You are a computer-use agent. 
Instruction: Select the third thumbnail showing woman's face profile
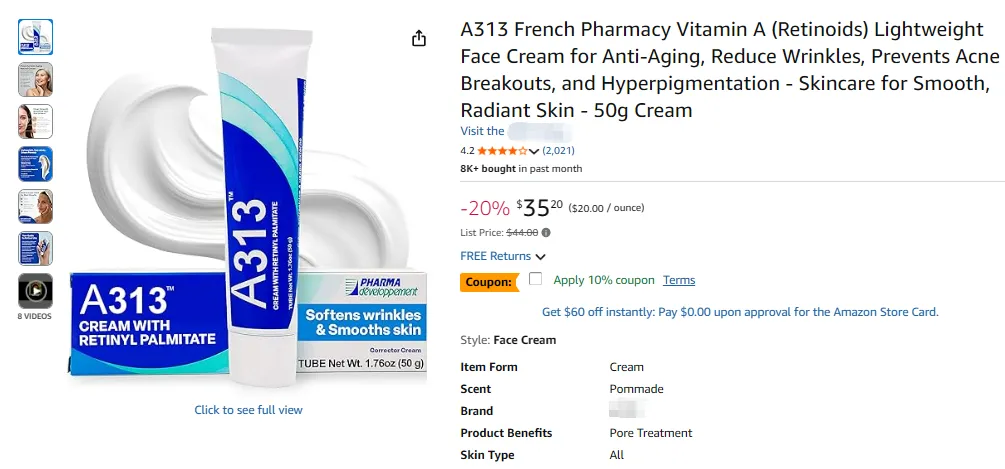point(36,121)
